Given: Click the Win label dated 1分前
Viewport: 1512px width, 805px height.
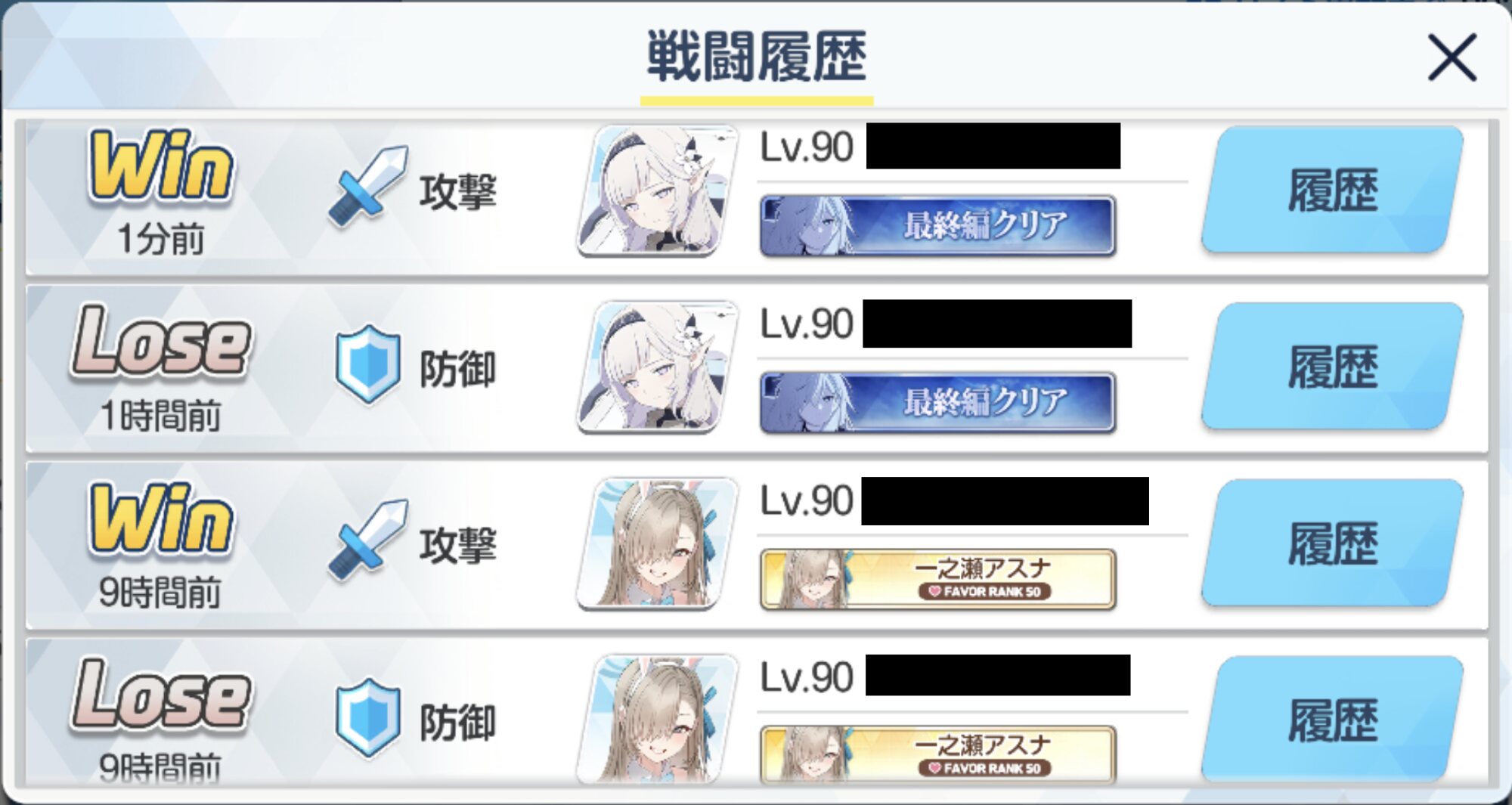Looking at the screenshot, I should pos(160,166).
